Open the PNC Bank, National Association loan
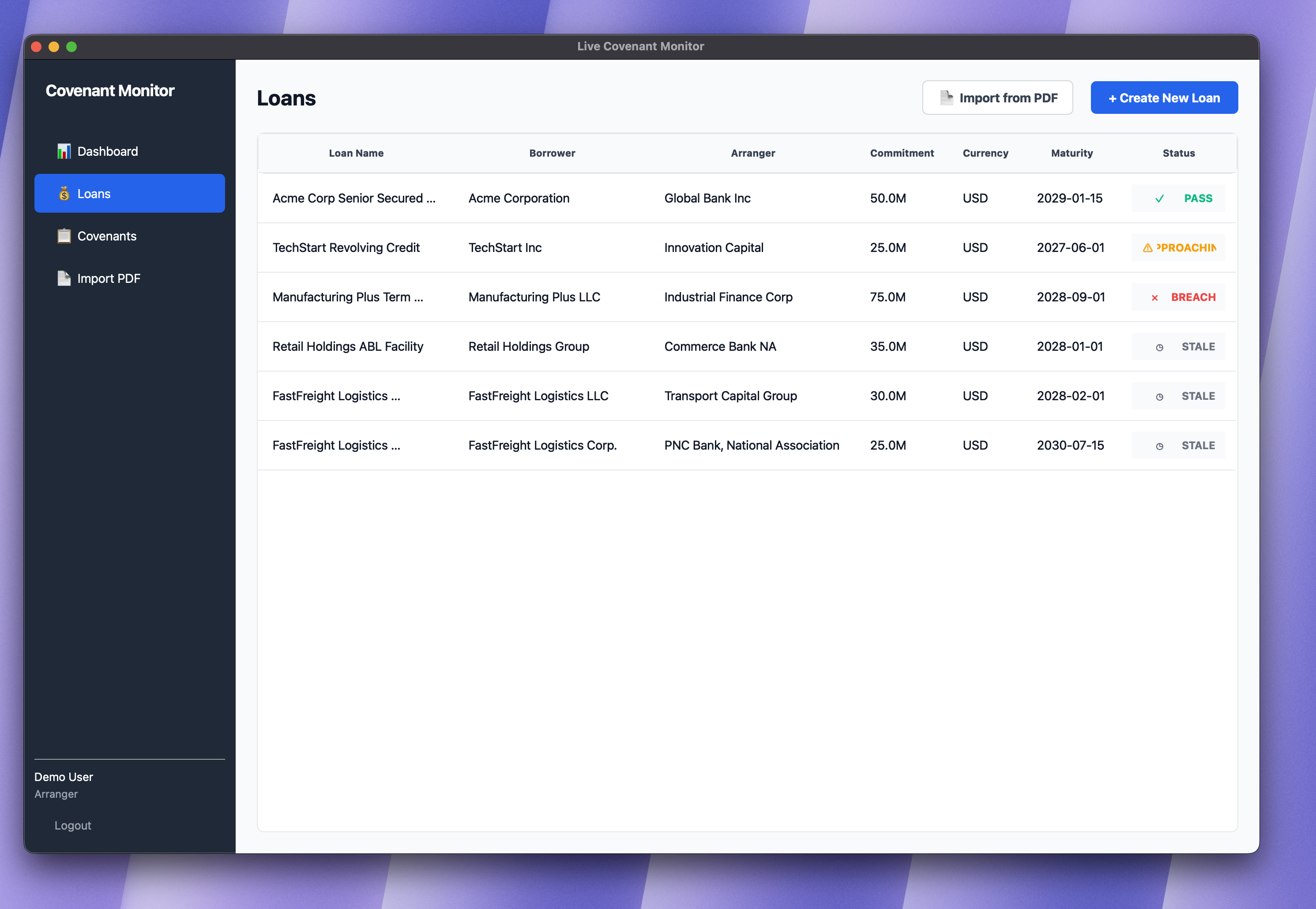 point(751,445)
